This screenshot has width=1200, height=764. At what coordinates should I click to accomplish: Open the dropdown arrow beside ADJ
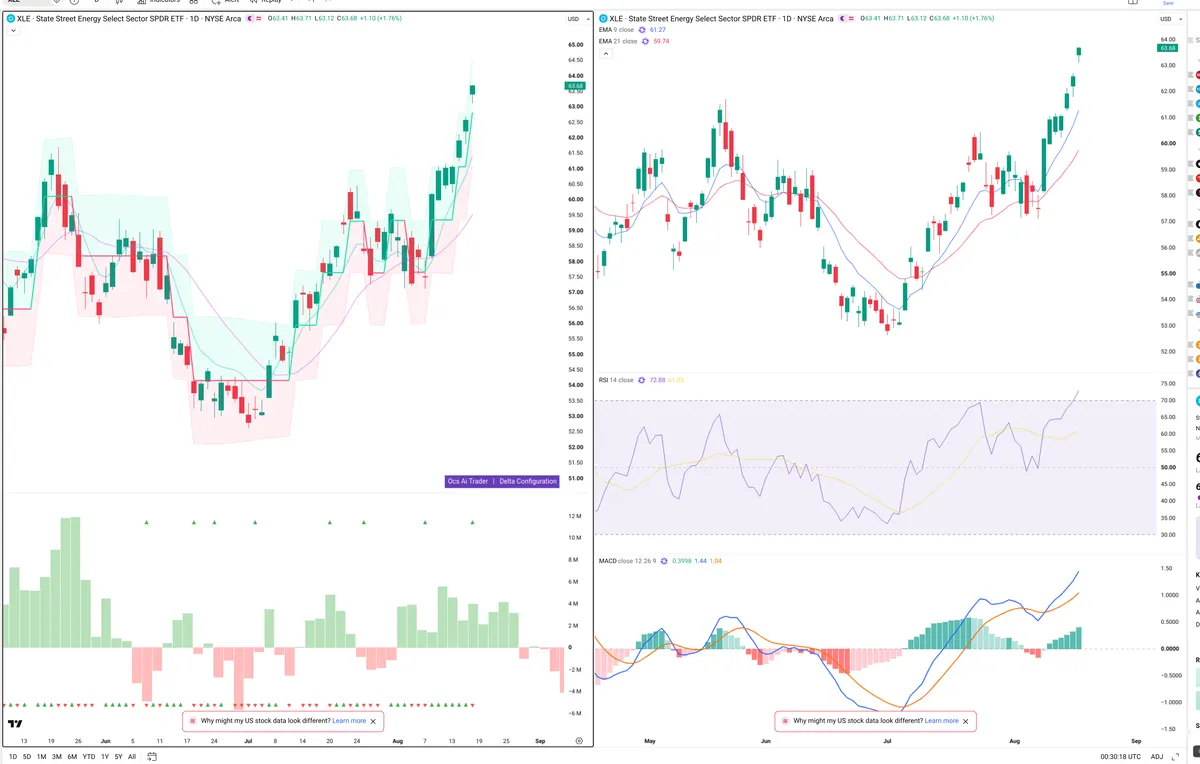pyautogui.click(x=1173, y=757)
